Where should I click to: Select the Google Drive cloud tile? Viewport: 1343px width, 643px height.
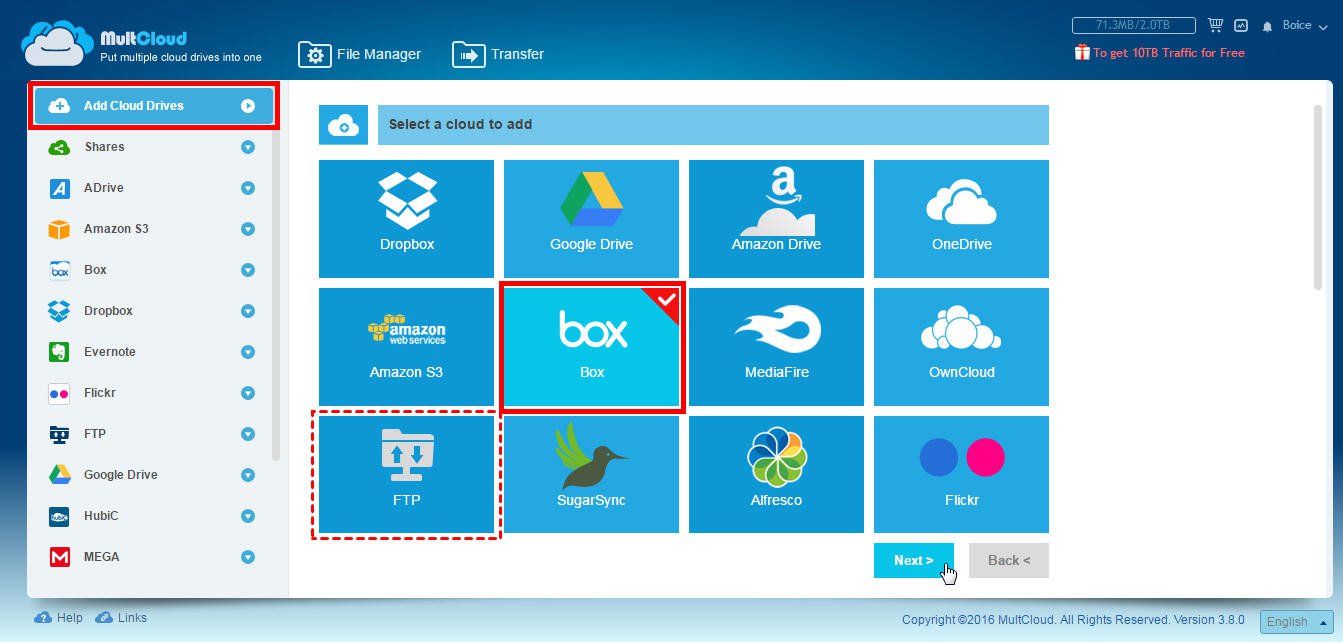591,219
